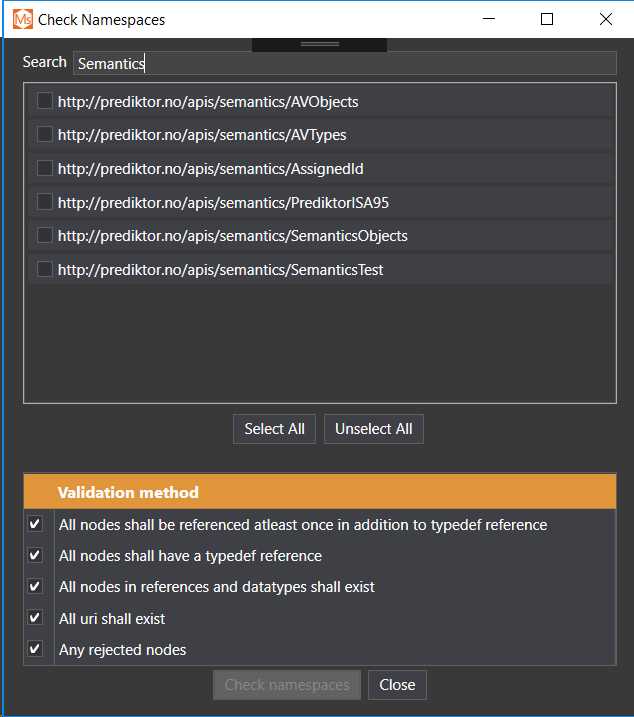Click the grip handle at top center
634x717 pixels.
(319, 44)
